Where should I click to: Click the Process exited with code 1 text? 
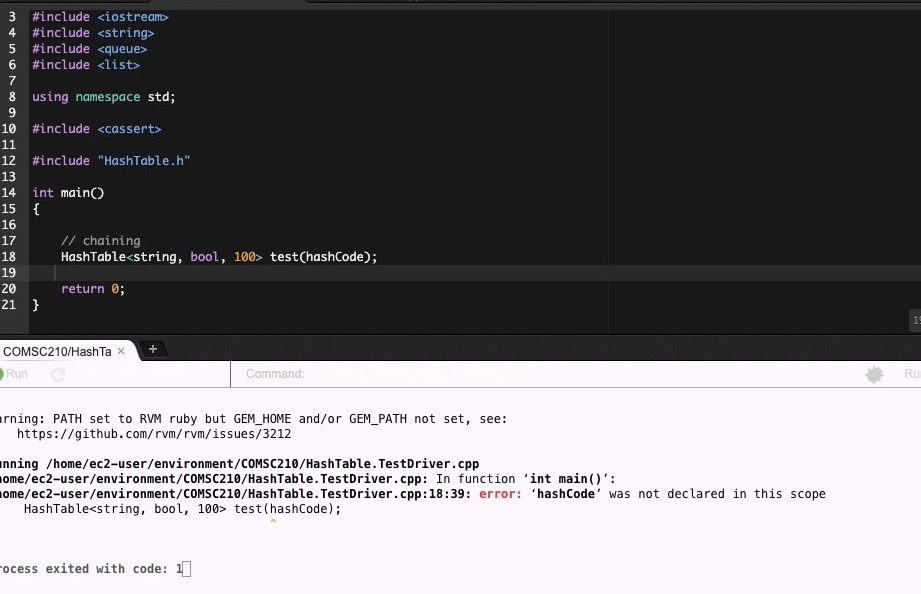click(x=85, y=568)
